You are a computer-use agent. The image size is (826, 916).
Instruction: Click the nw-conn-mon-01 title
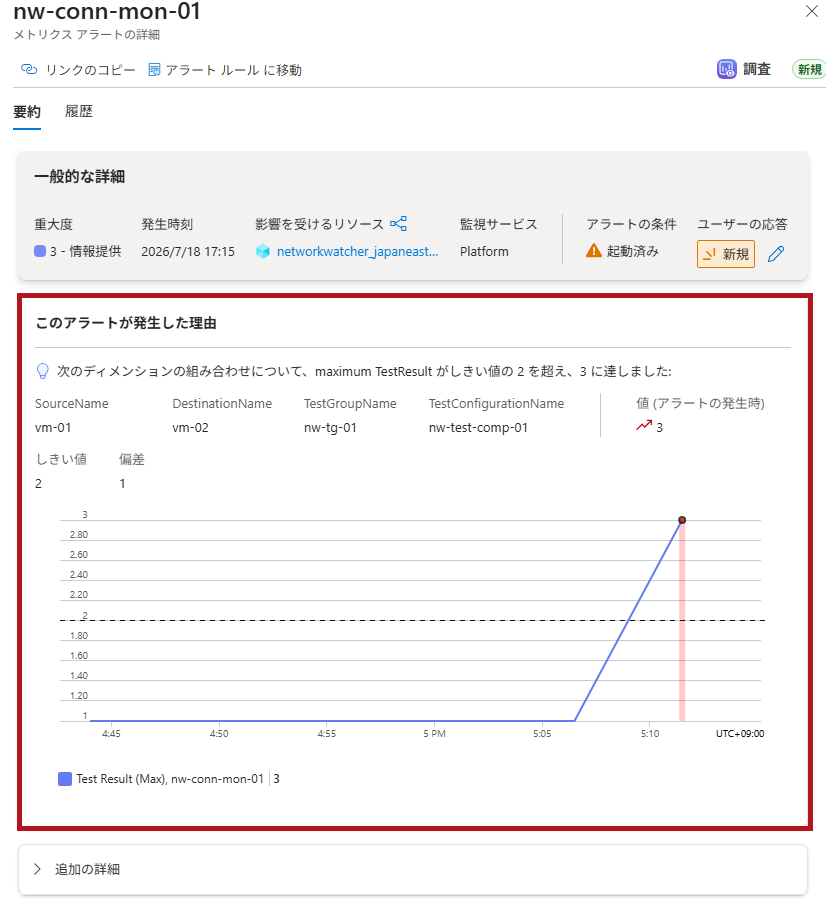pos(107,12)
